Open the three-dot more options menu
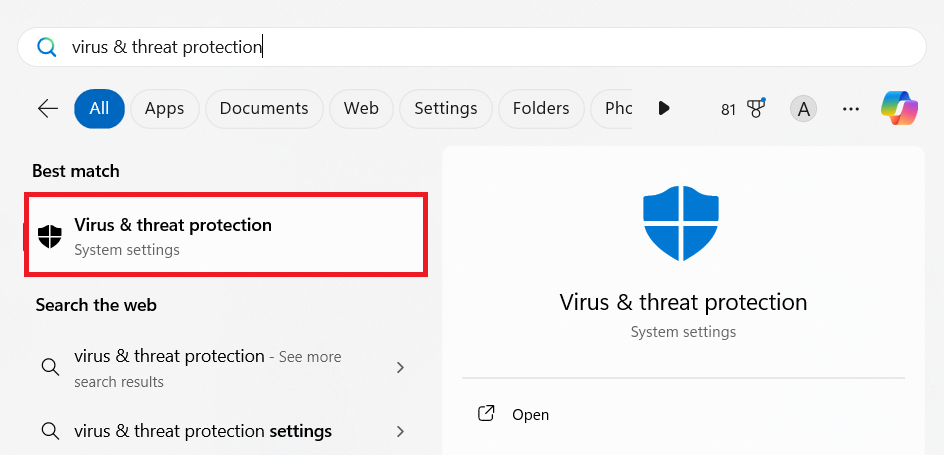This screenshot has height=455, width=944. pos(851,108)
